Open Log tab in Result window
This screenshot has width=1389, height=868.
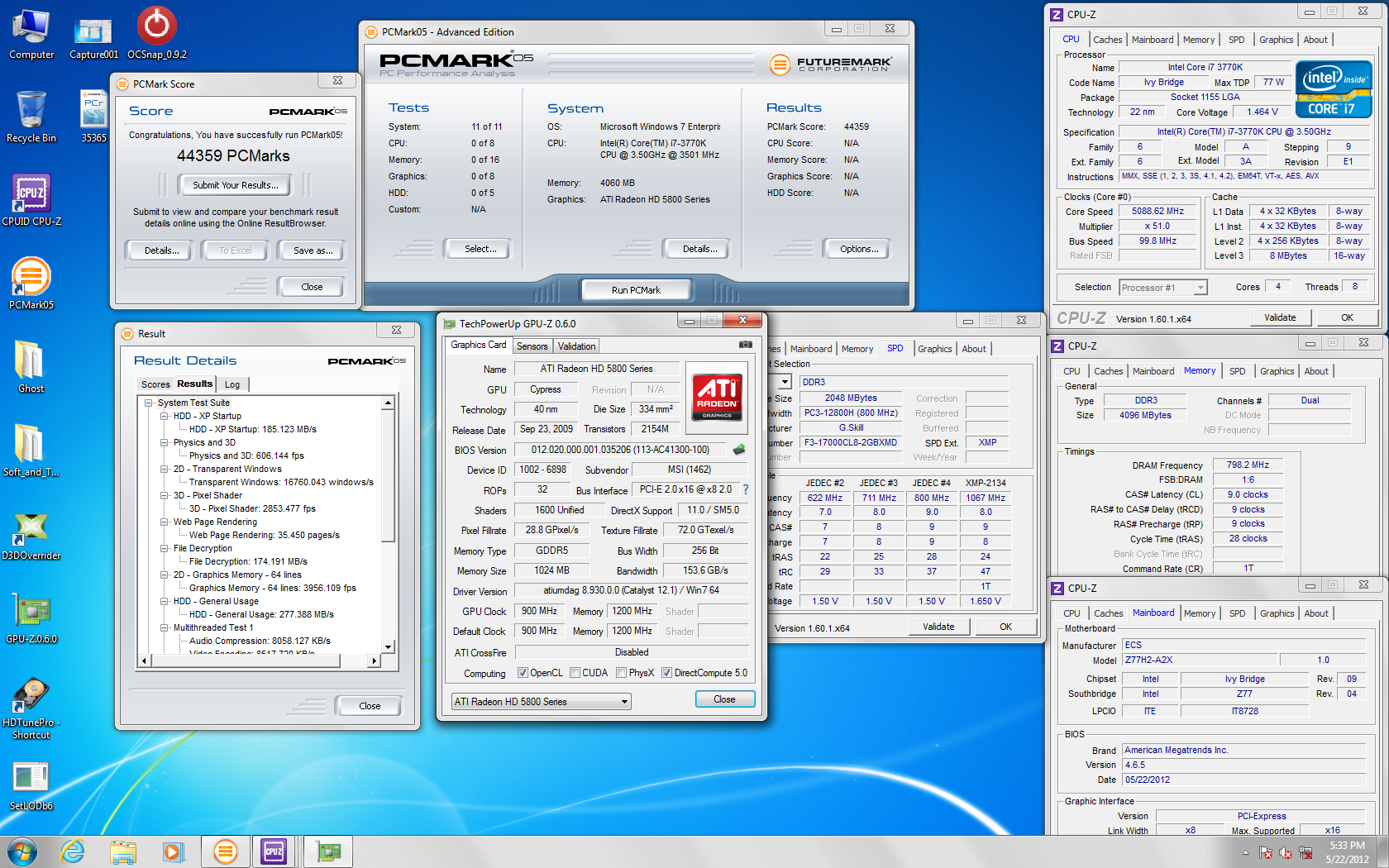(x=232, y=384)
